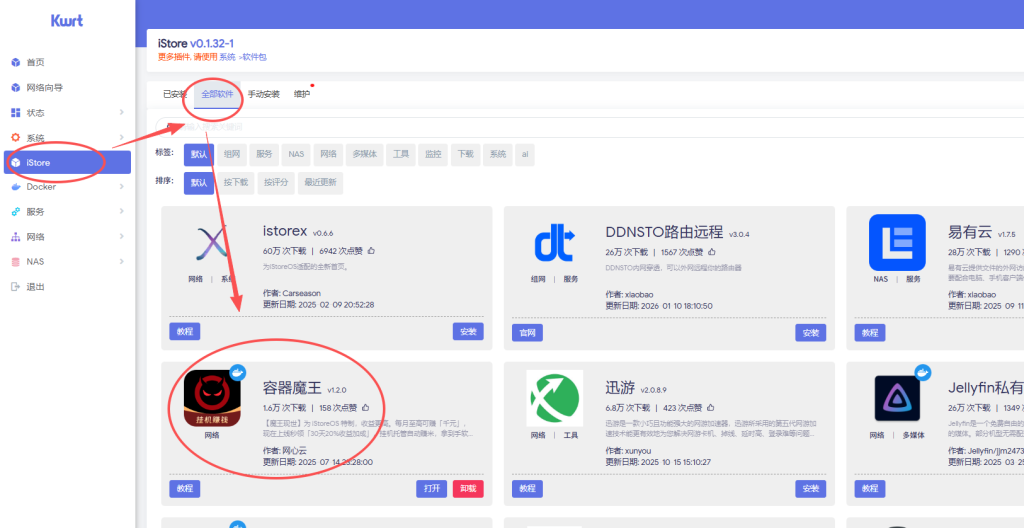Click the istorex app logo

coord(212,243)
